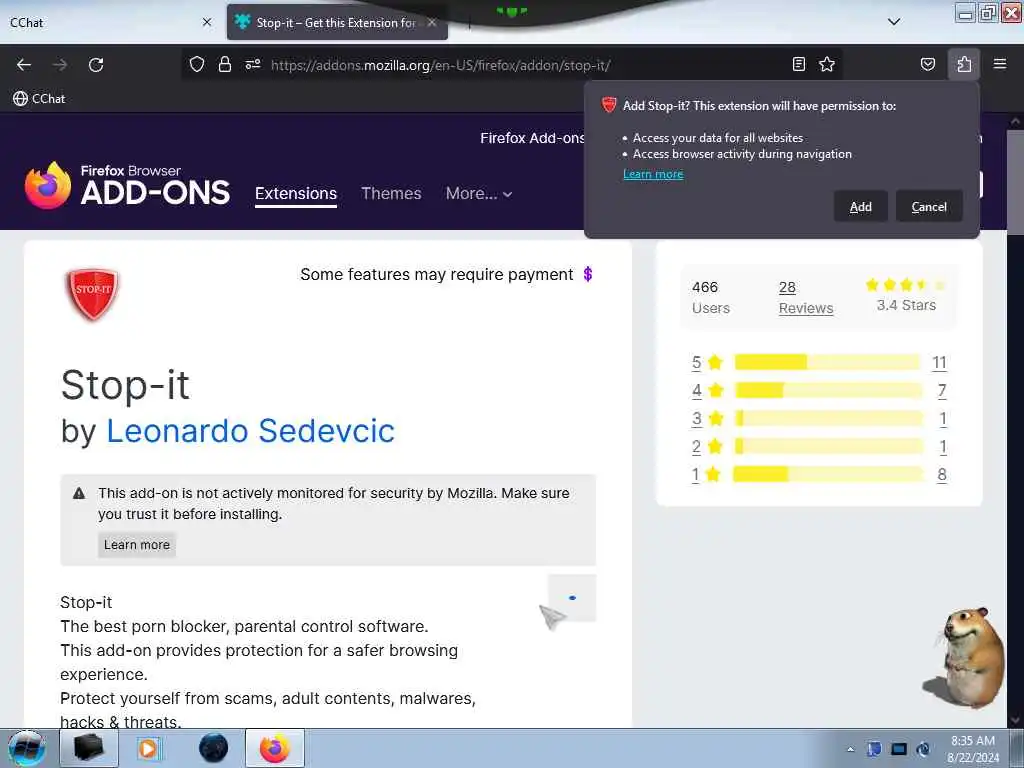Close the CChat tab
This screenshot has width=1024, height=768.
[207, 22]
